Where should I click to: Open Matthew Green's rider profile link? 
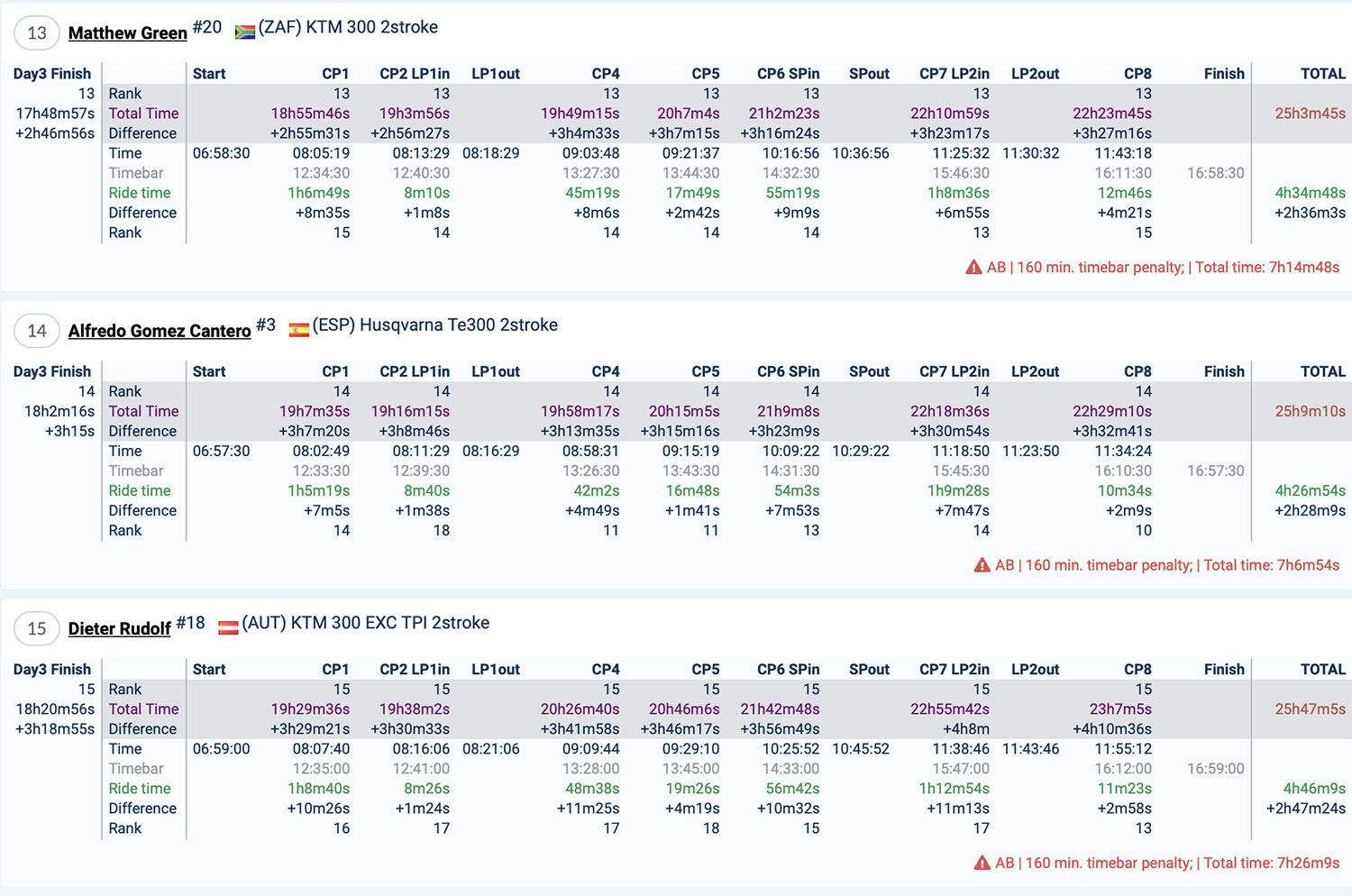click(x=127, y=33)
